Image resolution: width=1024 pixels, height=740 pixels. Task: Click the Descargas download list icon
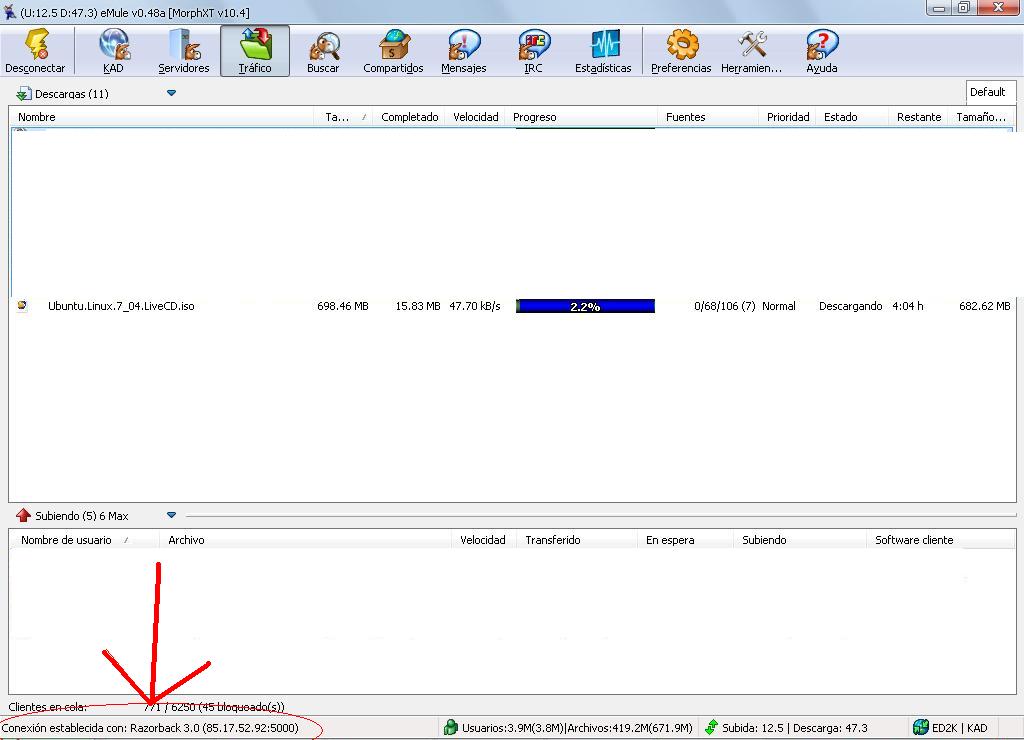(24, 94)
